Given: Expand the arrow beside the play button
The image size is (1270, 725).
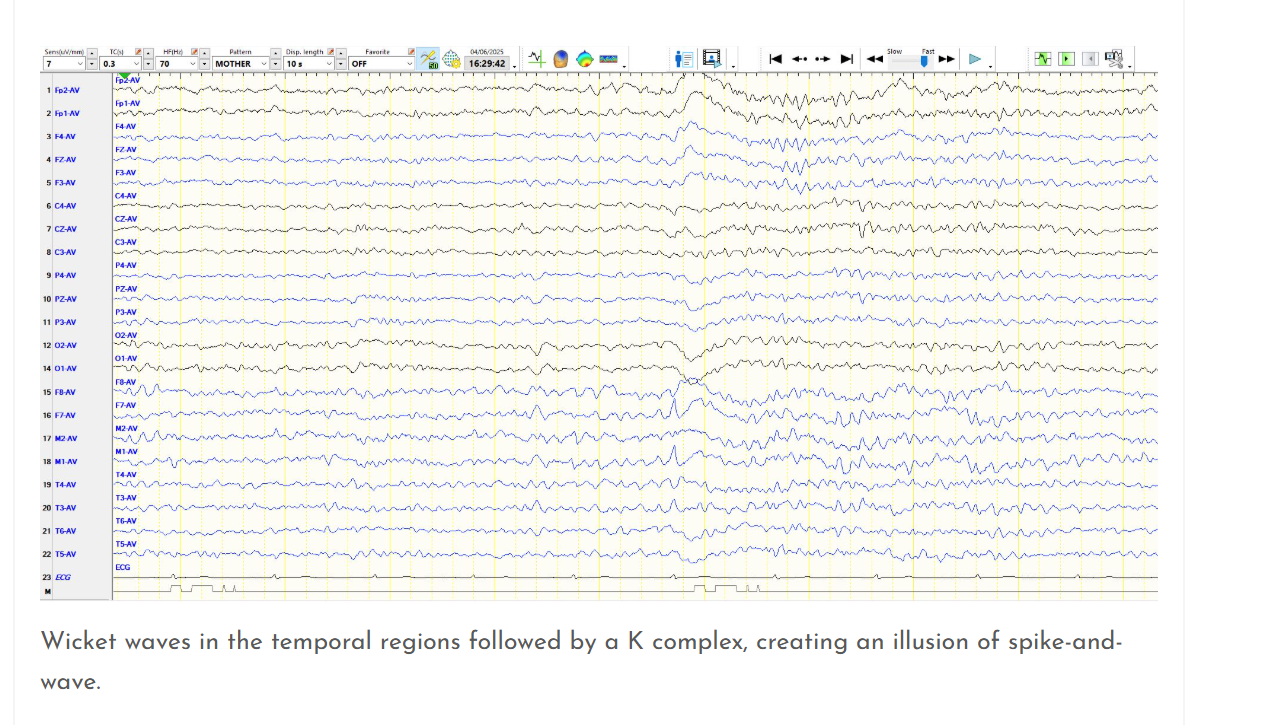Looking at the screenshot, I should (990, 67).
